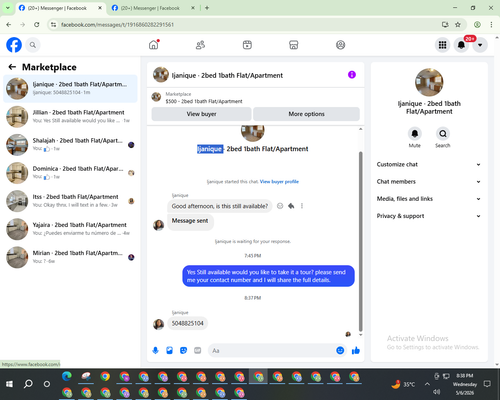Open Microsoft Edge from taskbar
Image resolution: width=500 pixels, height=400 pixels.
(x=67, y=376)
